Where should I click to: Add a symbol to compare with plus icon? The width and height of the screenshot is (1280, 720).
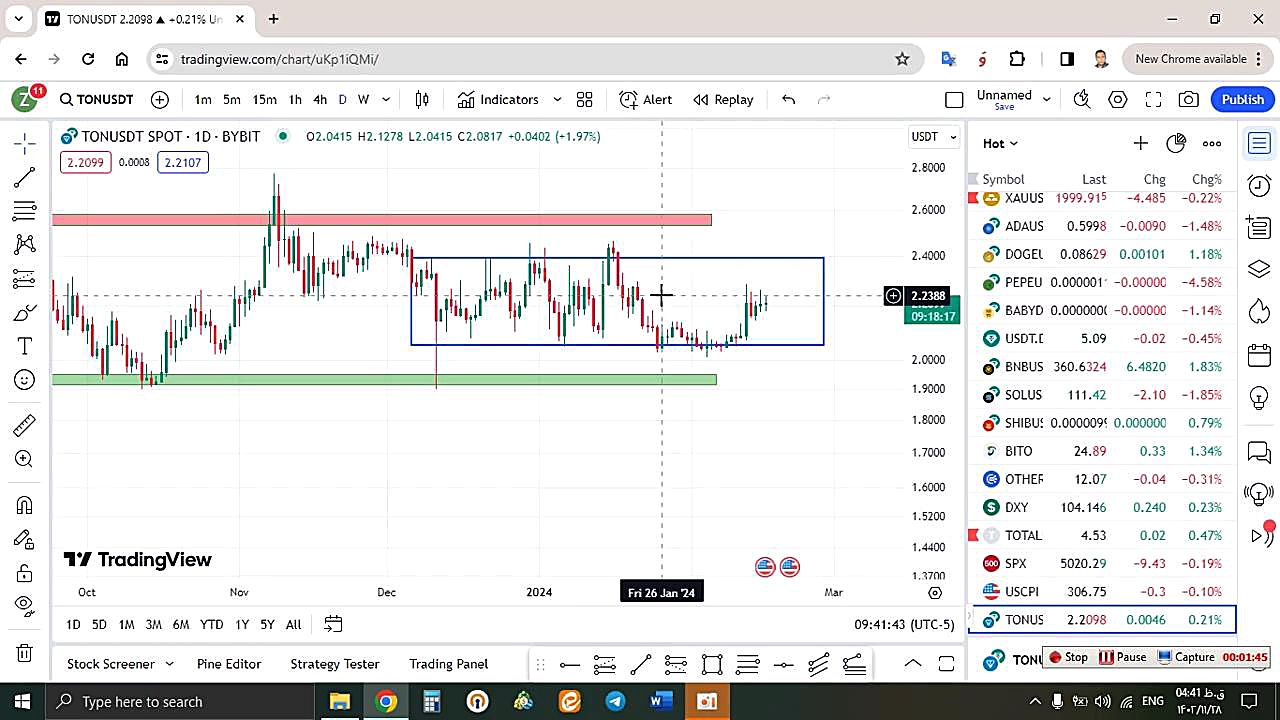click(x=160, y=99)
